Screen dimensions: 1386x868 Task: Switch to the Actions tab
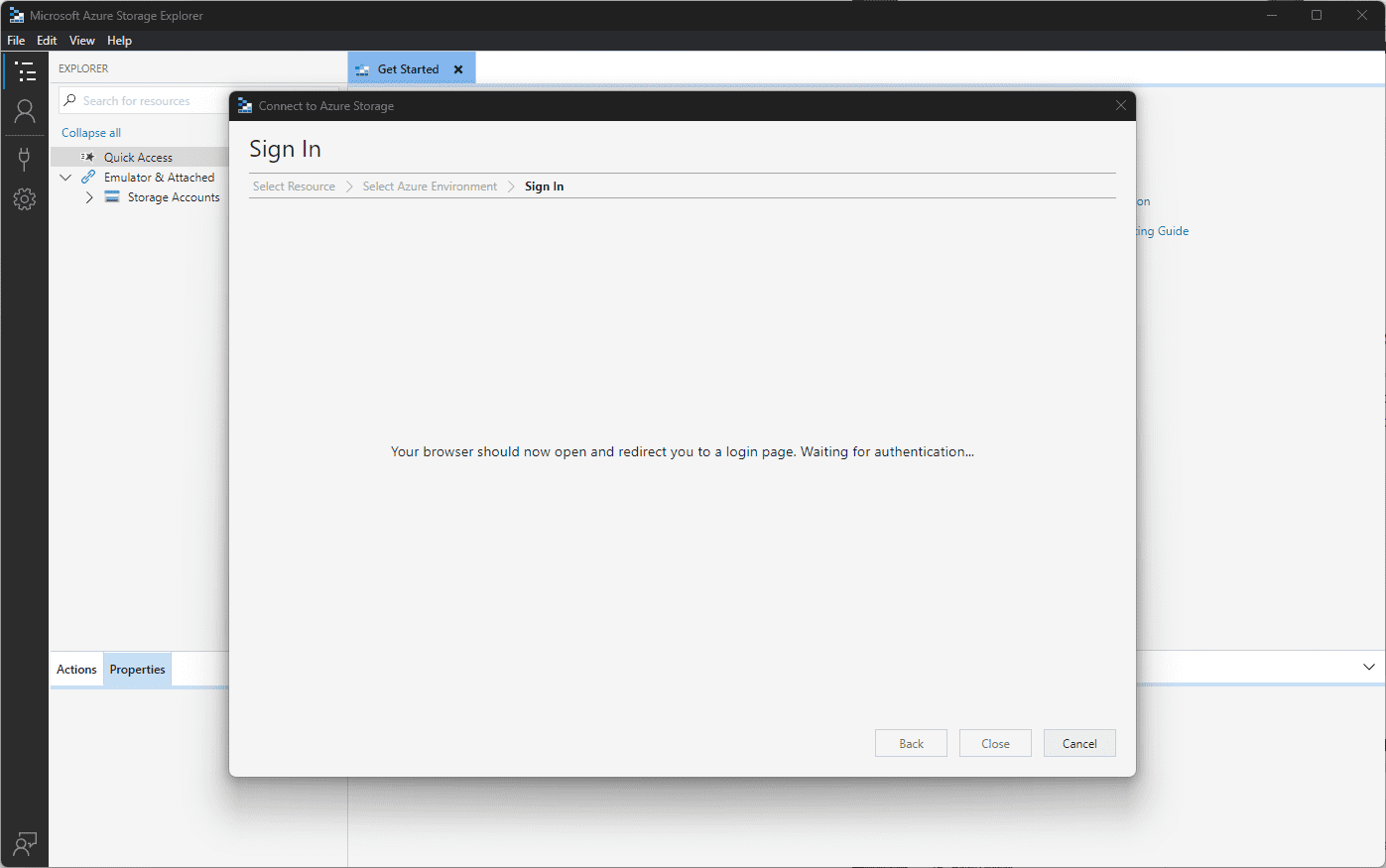(x=76, y=670)
